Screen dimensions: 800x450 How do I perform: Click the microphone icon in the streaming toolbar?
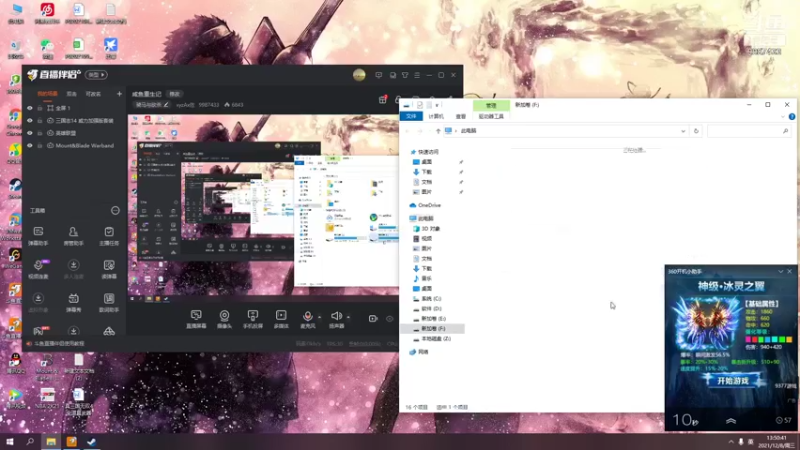click(x=307, y=316)
